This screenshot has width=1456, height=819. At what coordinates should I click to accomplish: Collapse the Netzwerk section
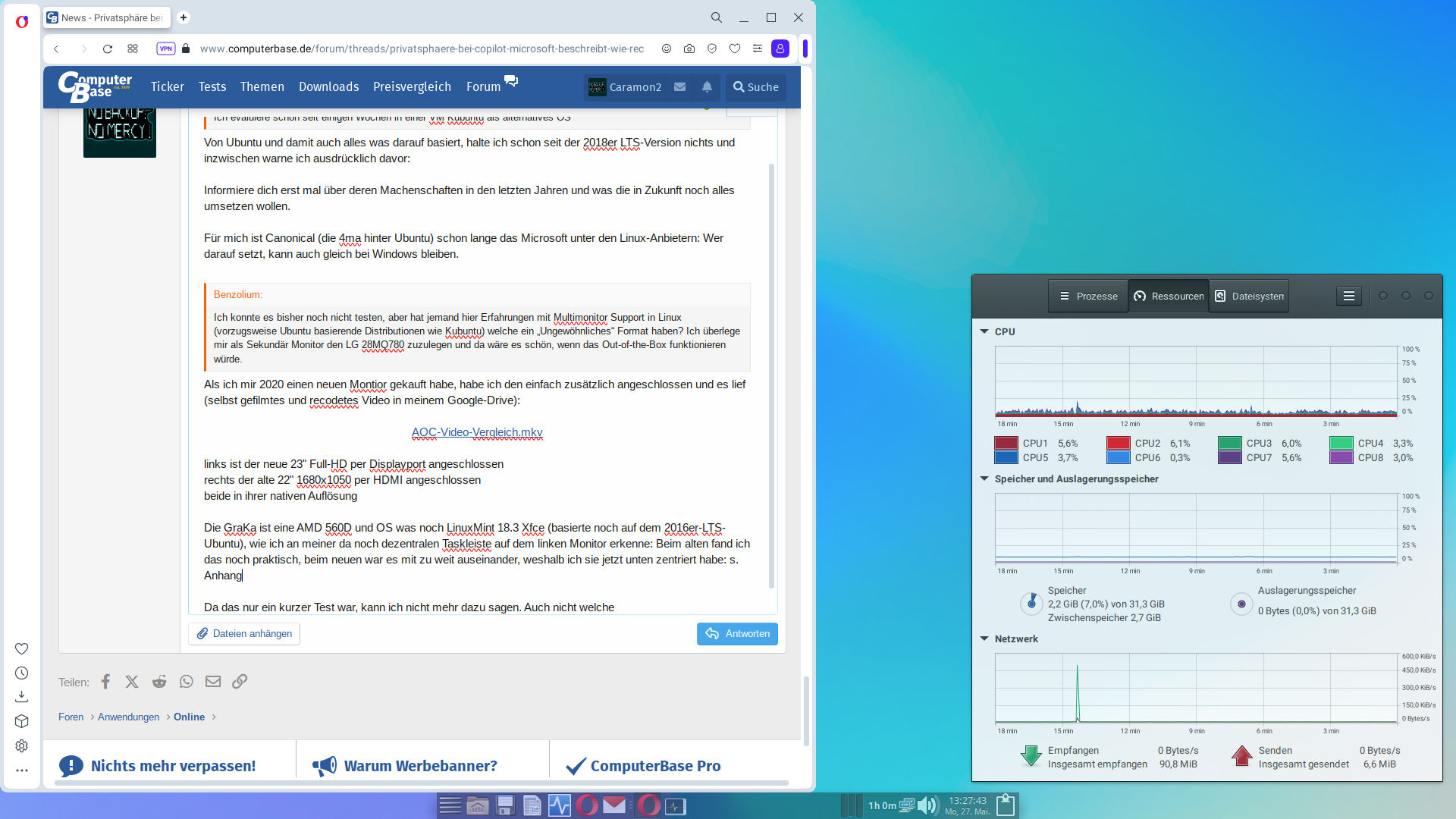984,639
